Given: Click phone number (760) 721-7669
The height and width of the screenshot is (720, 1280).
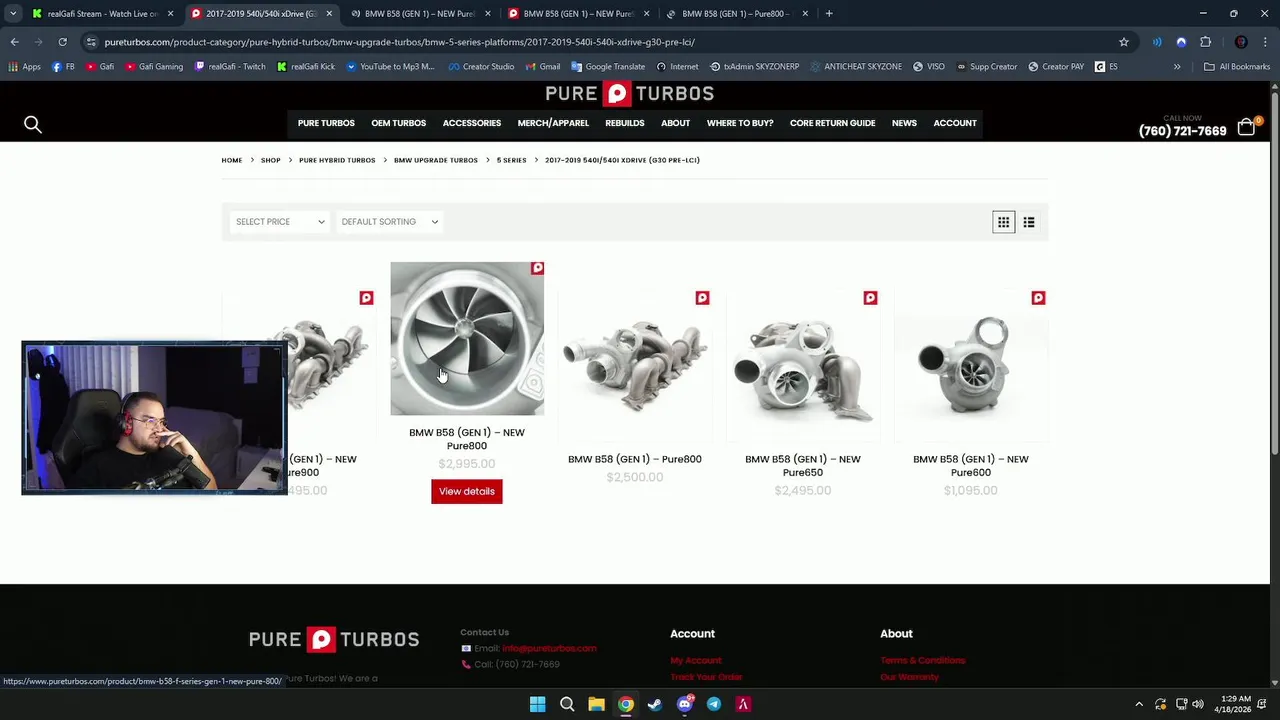Looking at the screenshot, I should pos(1182,131).
